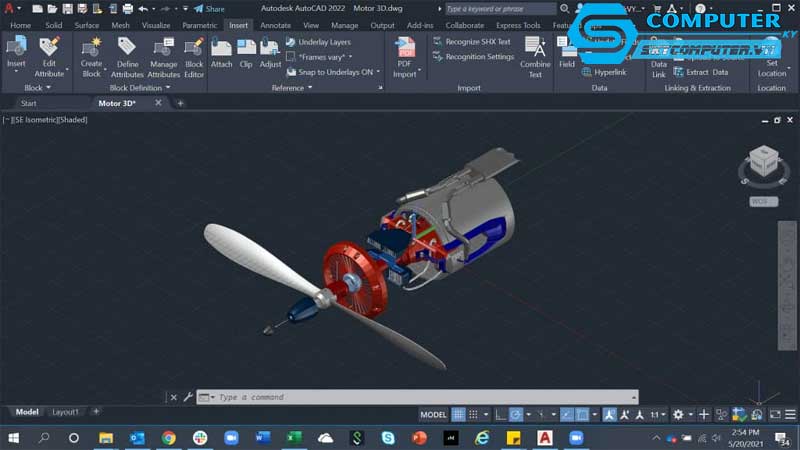Open Recognition Settings

tap(473, 57)
